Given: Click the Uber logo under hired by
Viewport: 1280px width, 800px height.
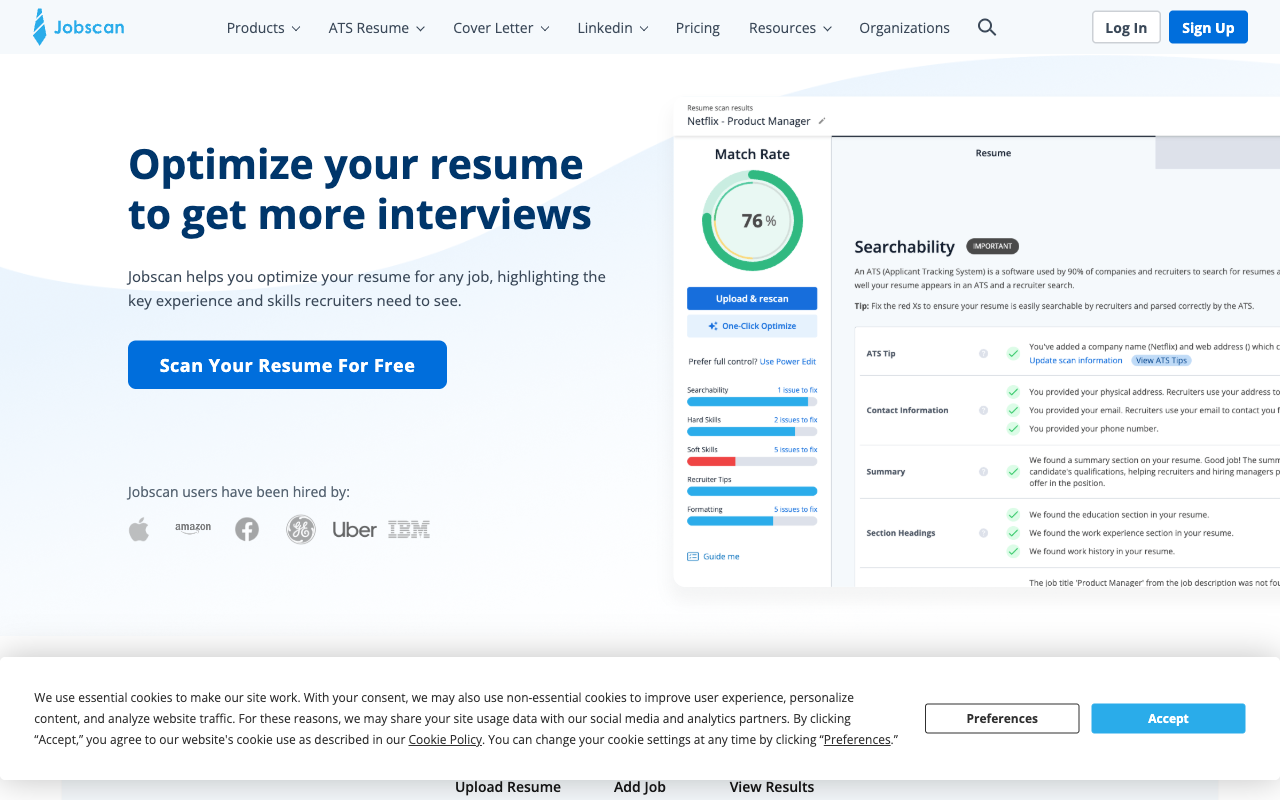Looking at the screenshot, I should tap(354, 529).
